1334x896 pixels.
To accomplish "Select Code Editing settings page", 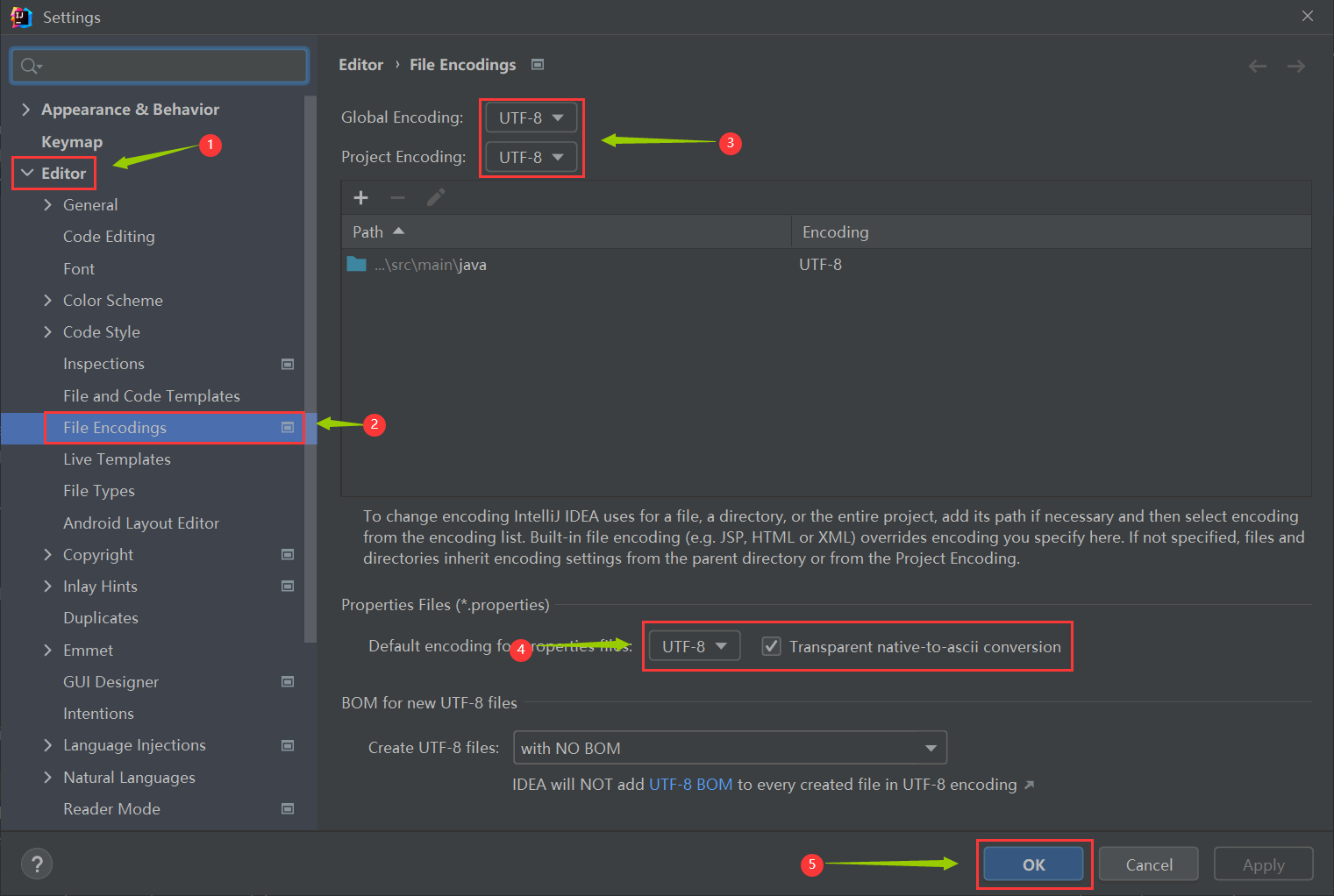I will pos(109,237).
